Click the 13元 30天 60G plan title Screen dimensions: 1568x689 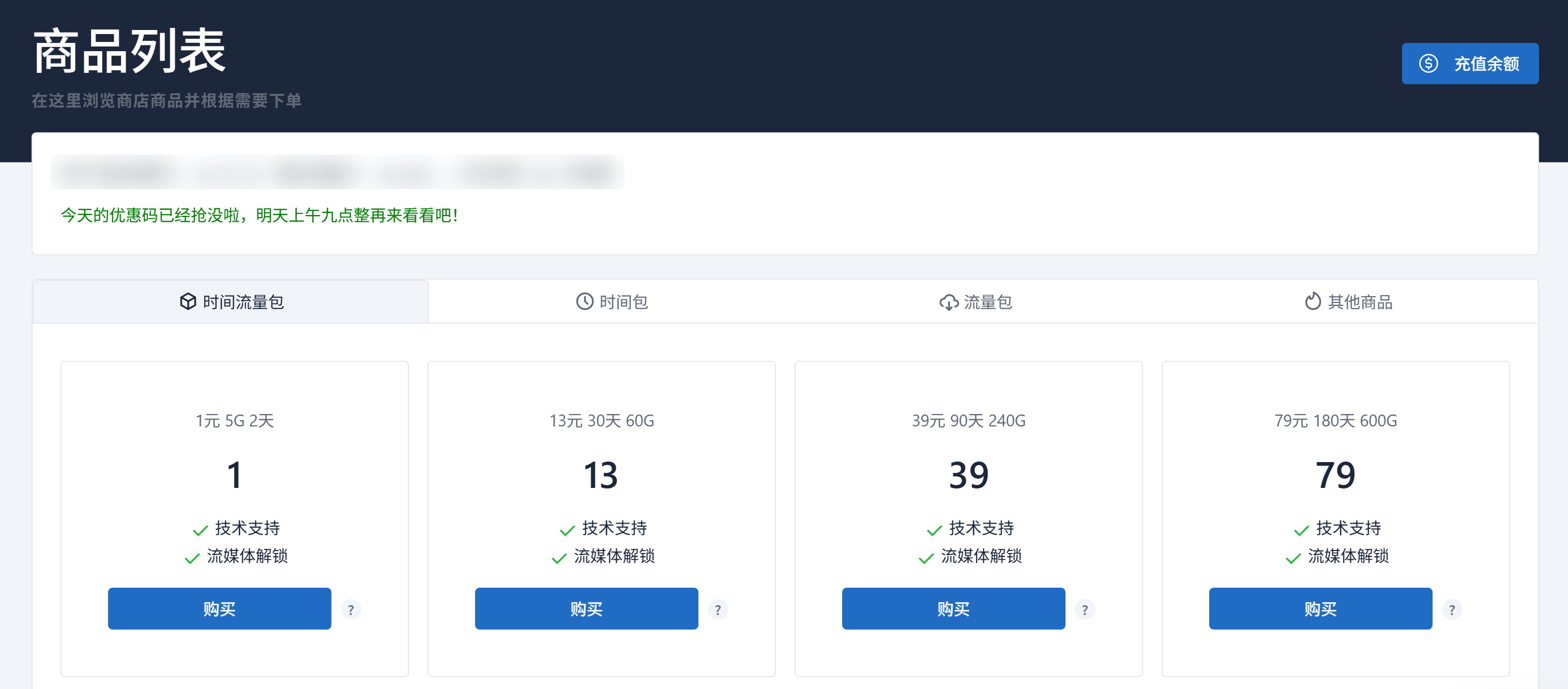pyautogui.click(x=601, y=421)
